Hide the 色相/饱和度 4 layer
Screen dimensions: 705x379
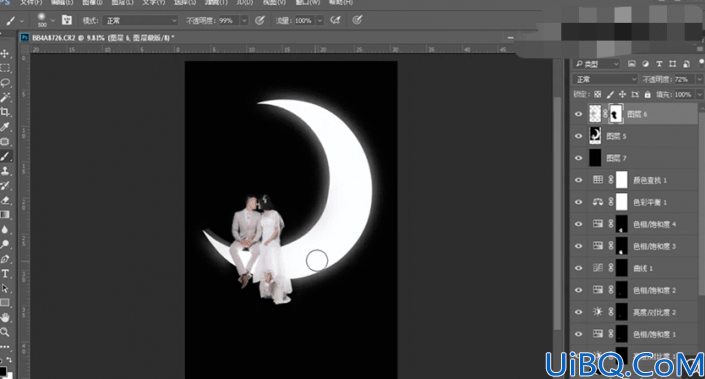579,224
